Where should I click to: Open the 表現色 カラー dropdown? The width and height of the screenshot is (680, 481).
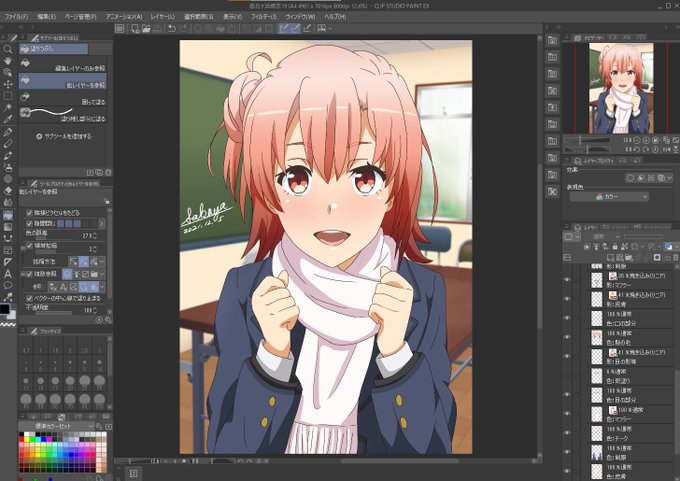click(609, 197)
